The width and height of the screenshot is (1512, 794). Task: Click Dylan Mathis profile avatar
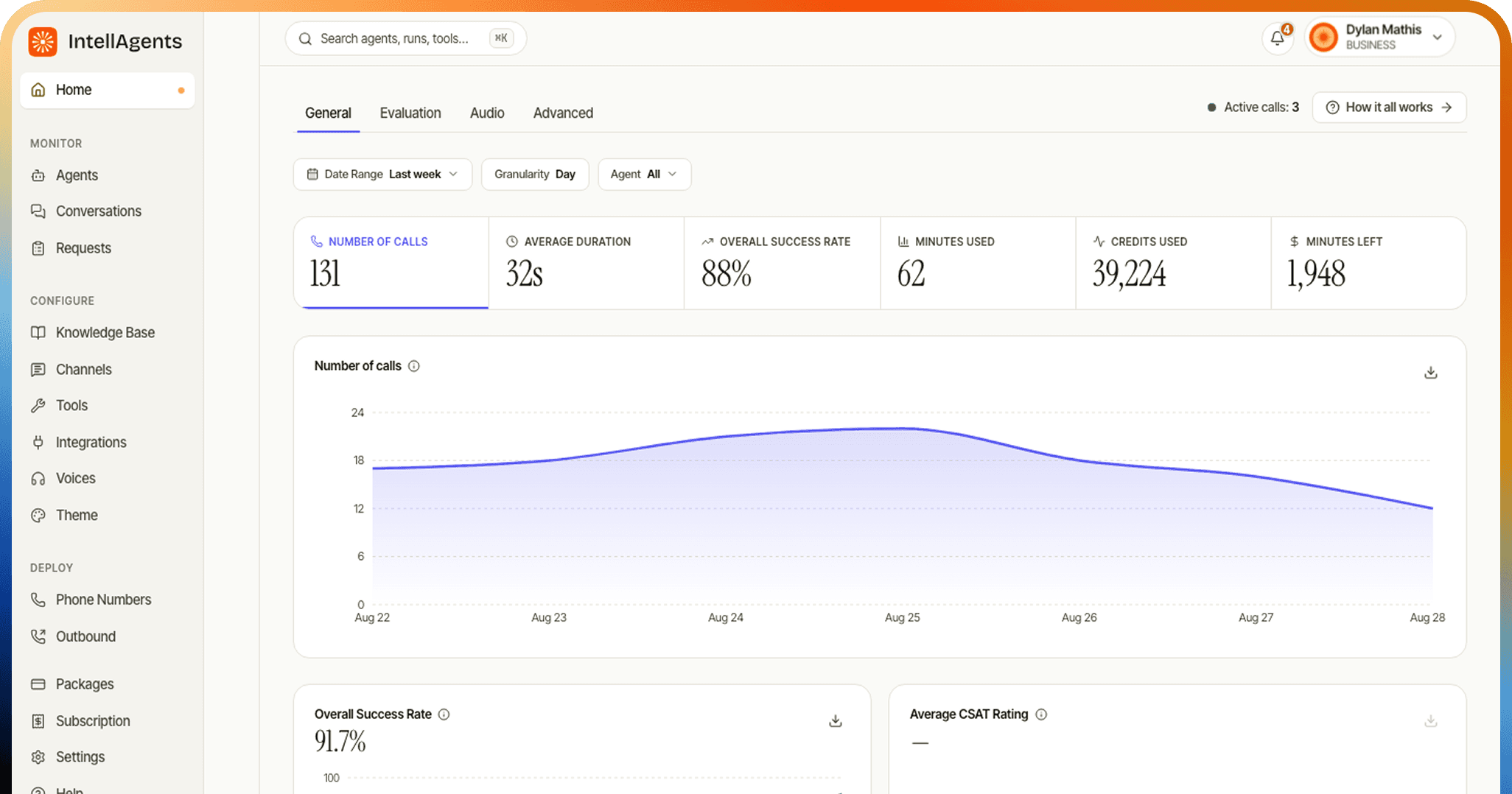(1323, 37)
